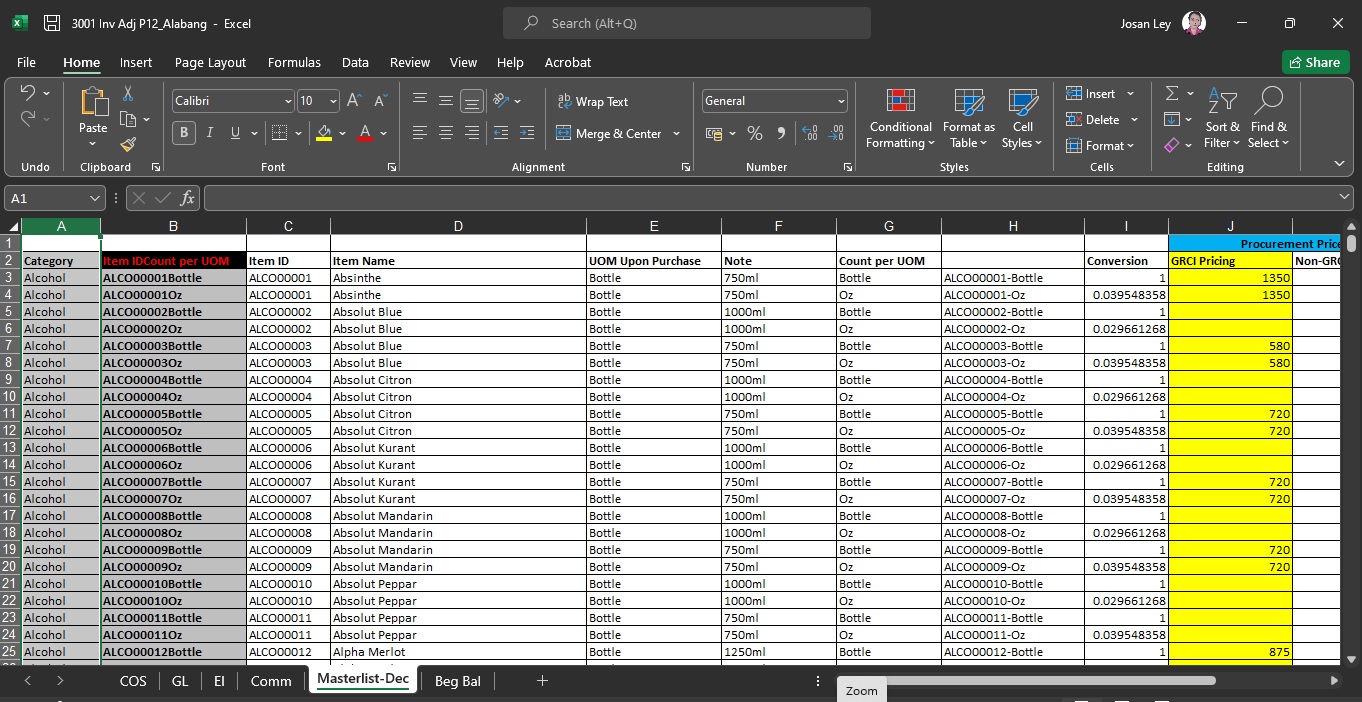Toggle Italic formatting
This screenshot has width=1362, height=702.
[x=210, y=133]
